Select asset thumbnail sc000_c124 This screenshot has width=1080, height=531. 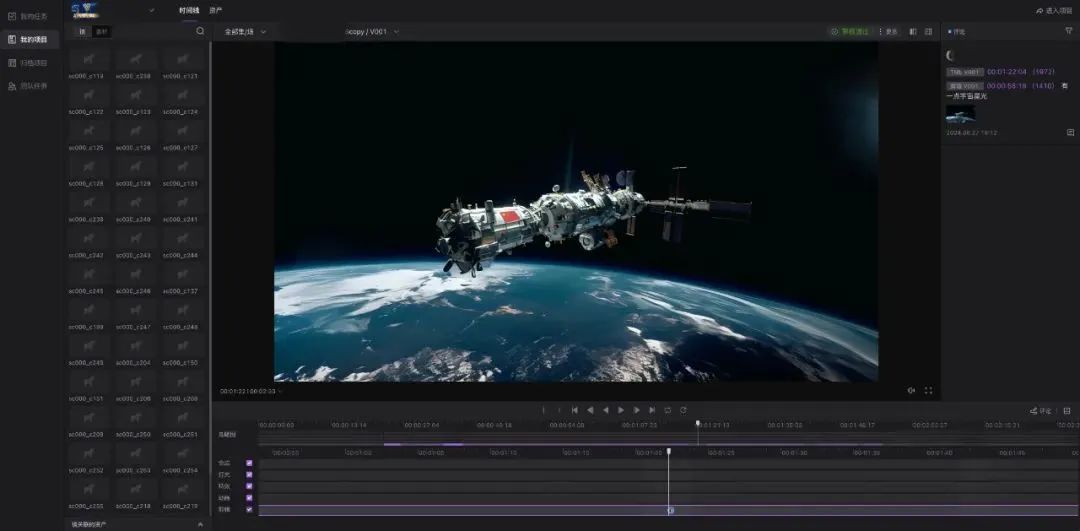pyautogui.click(x=181, y=95)
